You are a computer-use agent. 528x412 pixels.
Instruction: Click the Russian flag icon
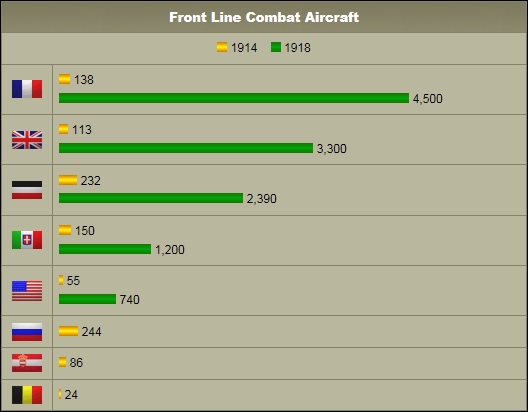[x=27, y=332]
